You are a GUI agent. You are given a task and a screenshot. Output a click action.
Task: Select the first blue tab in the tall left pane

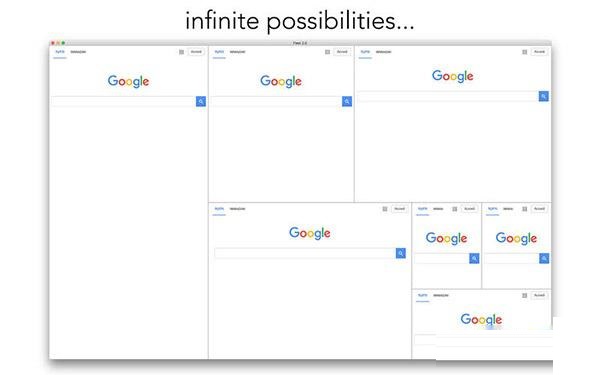pyautogui.click(x=60, y=52)
